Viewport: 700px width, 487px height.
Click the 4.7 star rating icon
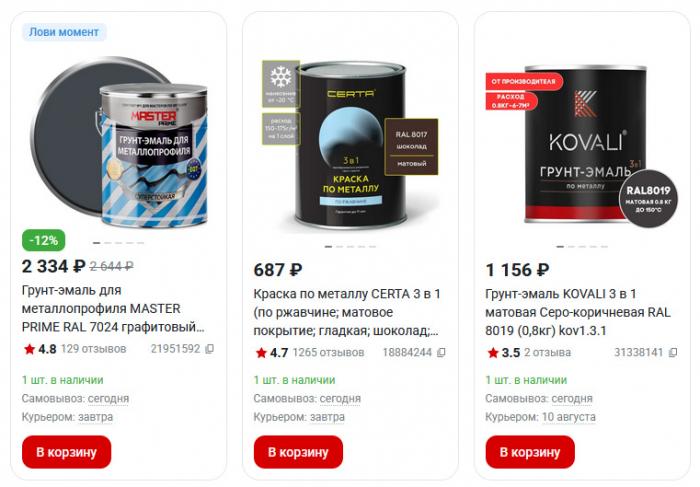pyautogui.click(x=261, y=353)
